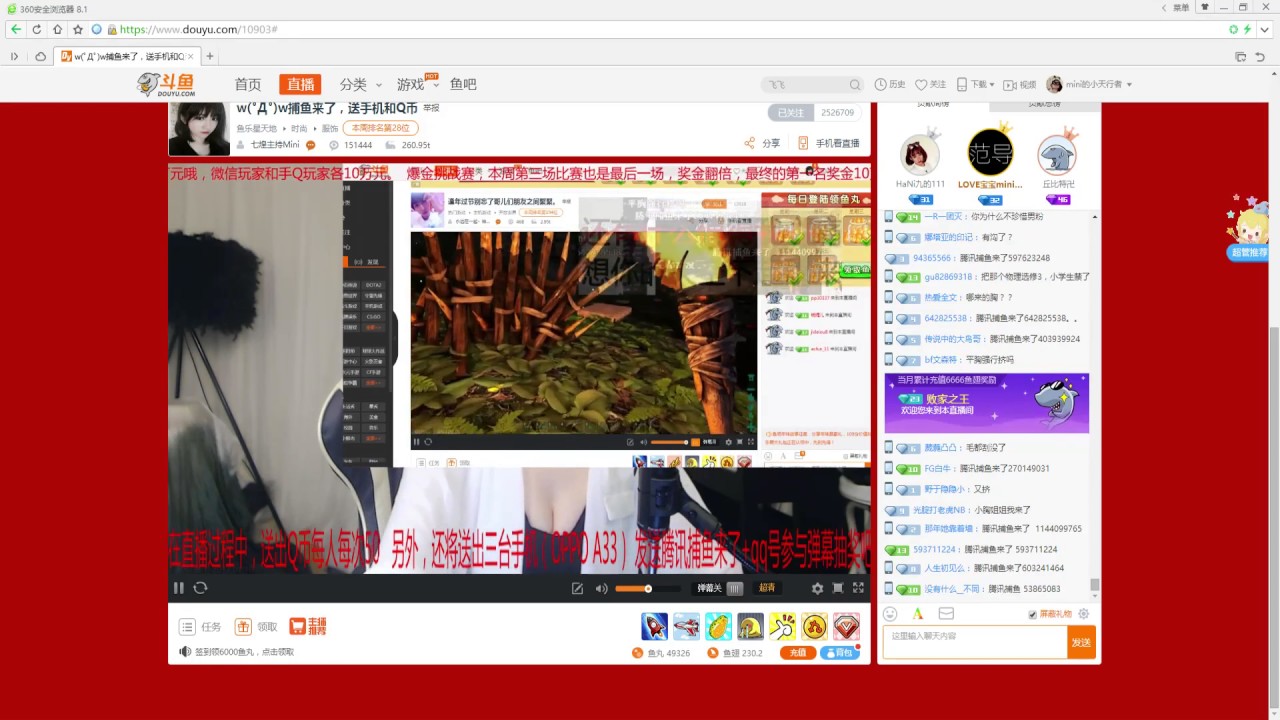The image size is (1280, 720).
Task: Toggle the 弹幕关 danmaku switch
Action: click(x=720, y=588)
